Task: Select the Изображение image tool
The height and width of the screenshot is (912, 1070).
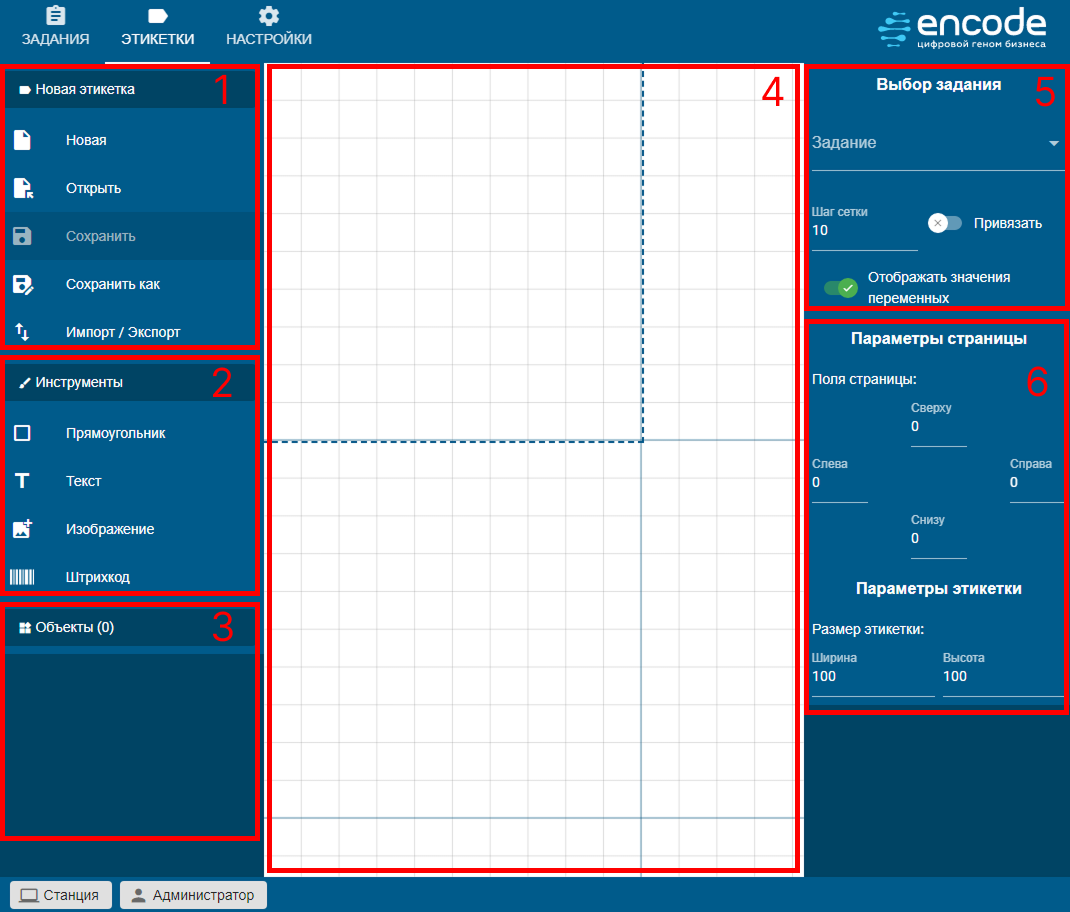Action: [22, 529]
